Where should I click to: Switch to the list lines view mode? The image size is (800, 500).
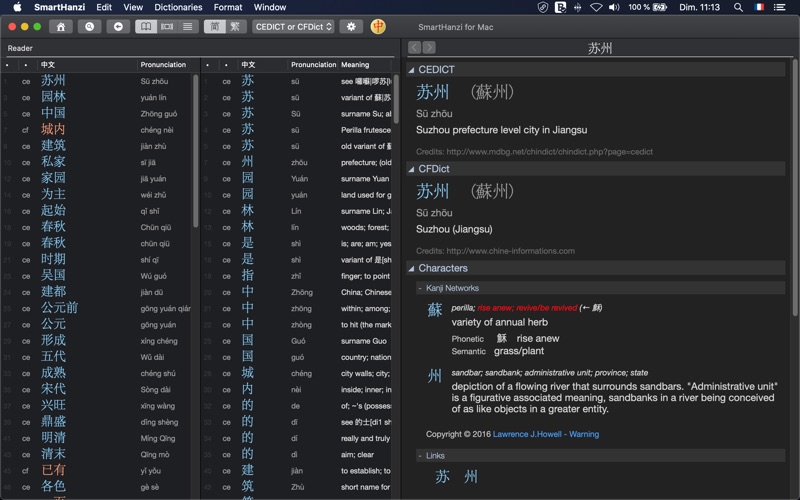188,27
